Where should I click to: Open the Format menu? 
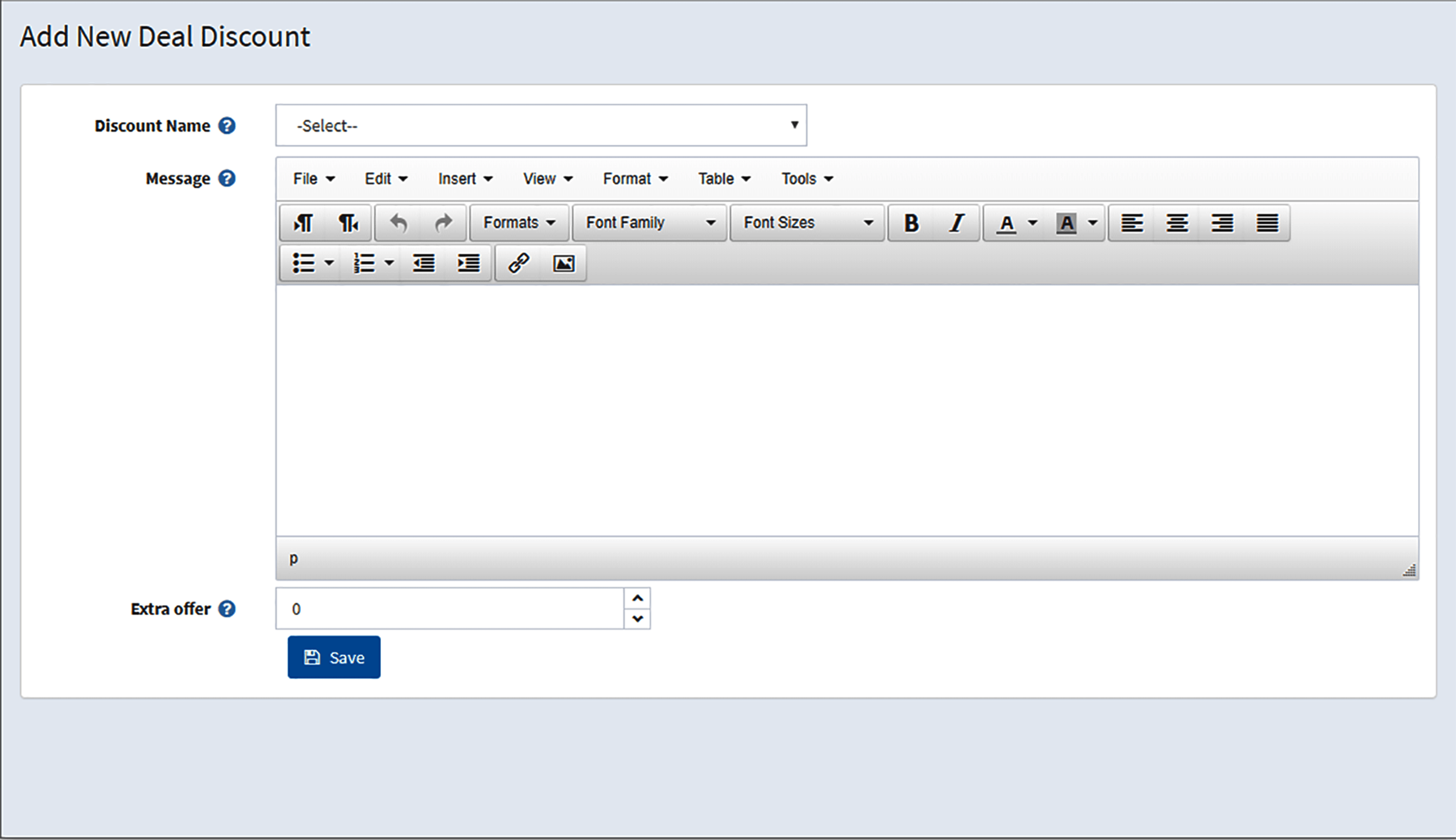tap(635, 179)
